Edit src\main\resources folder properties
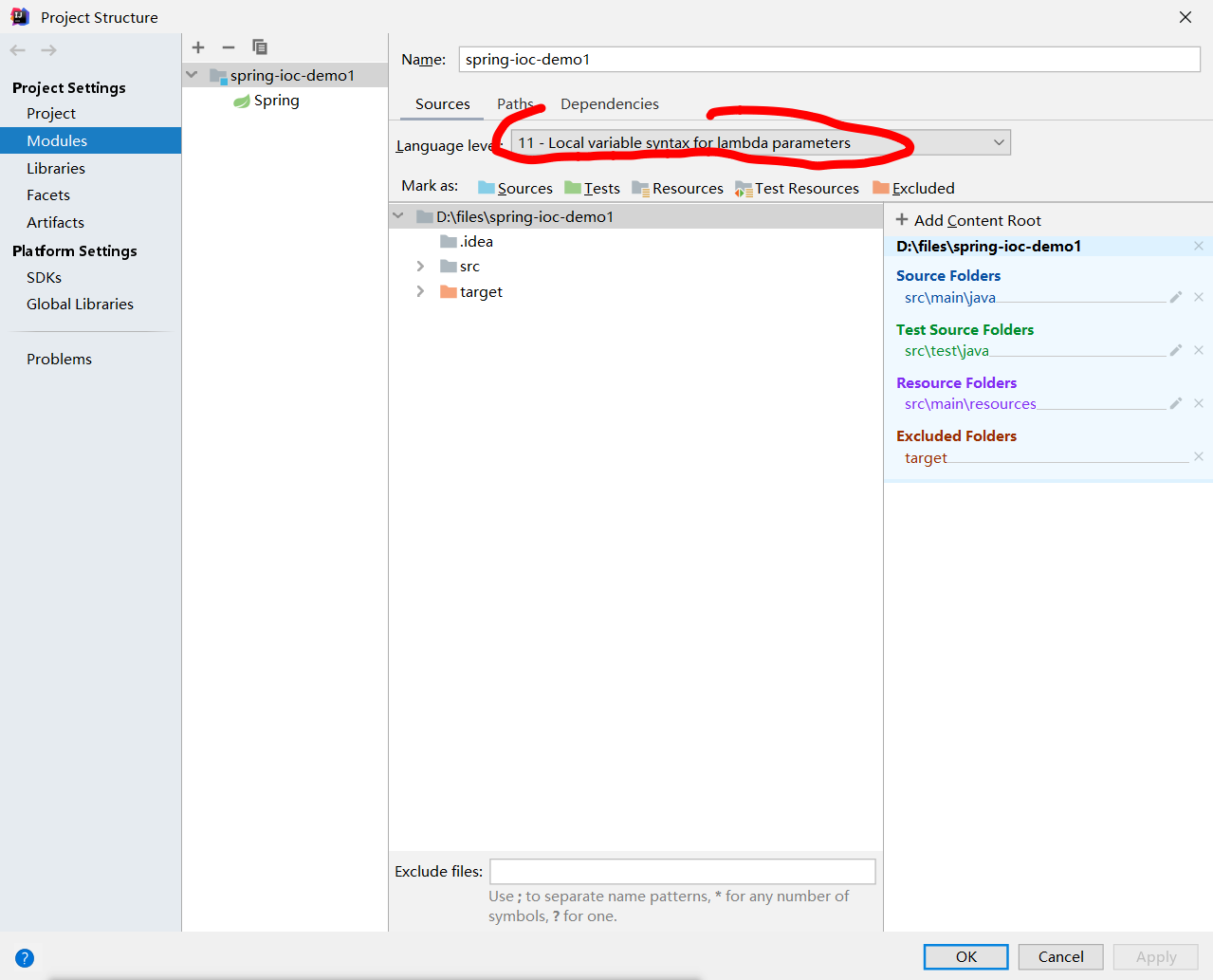Image resolution: width=1213 pixels, height=980 pixels. tap(1176, 403)
